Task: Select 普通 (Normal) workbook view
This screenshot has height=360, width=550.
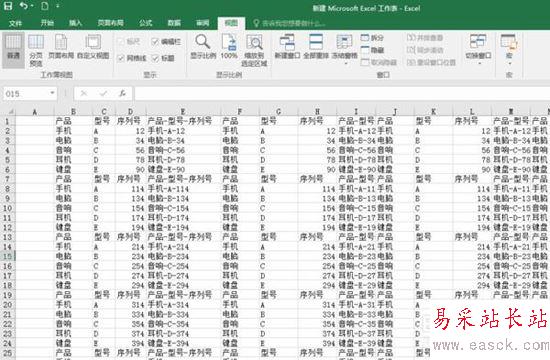Action: point(13,49)
